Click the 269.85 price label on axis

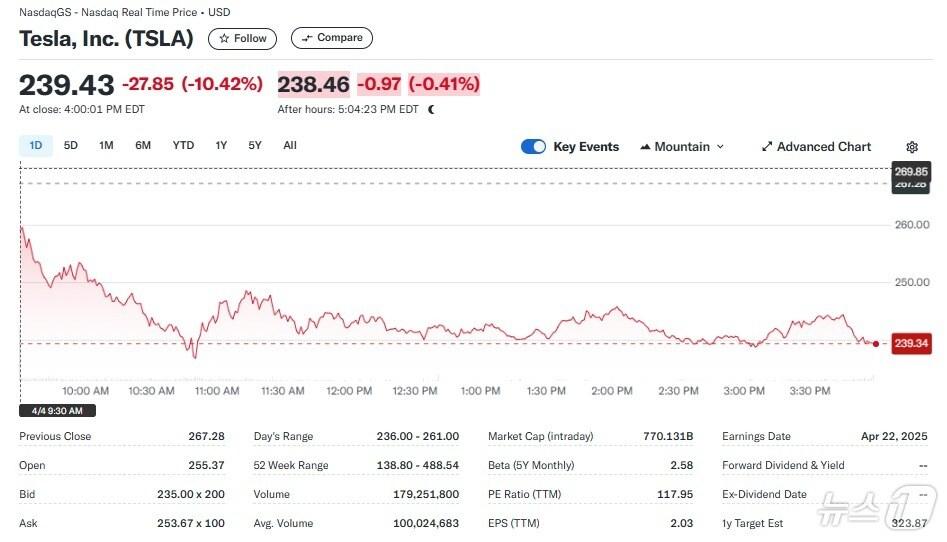[x=911, y=171]
